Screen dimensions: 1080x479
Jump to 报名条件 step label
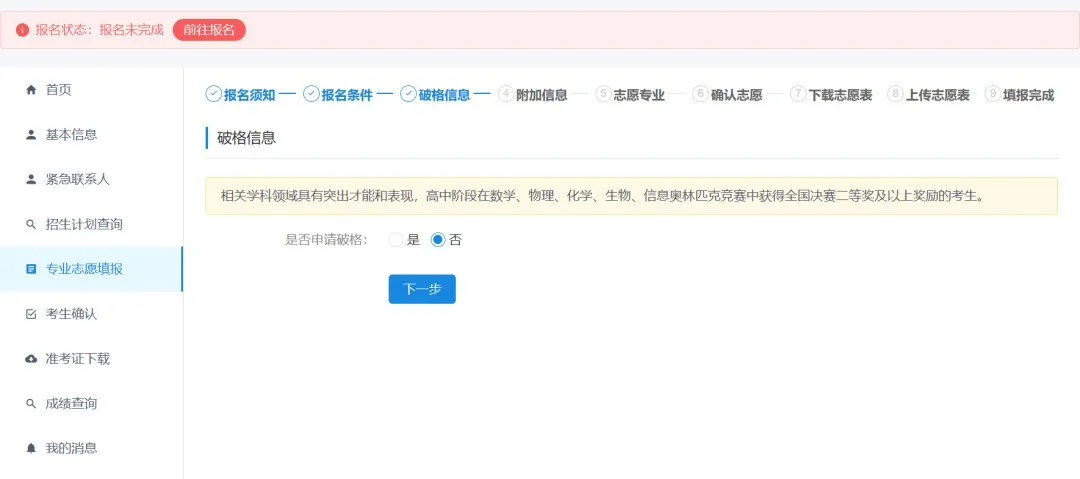click(347, 96)
